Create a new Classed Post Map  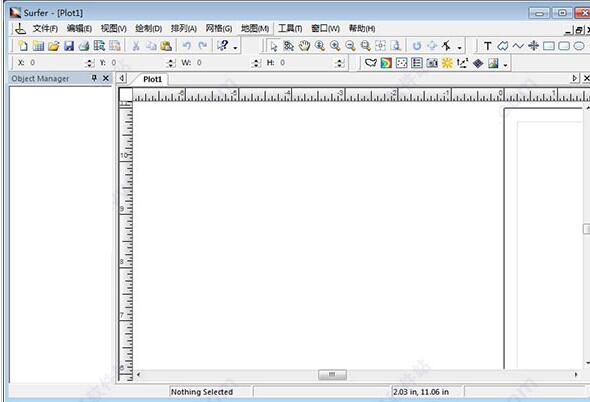coord(417,63)
